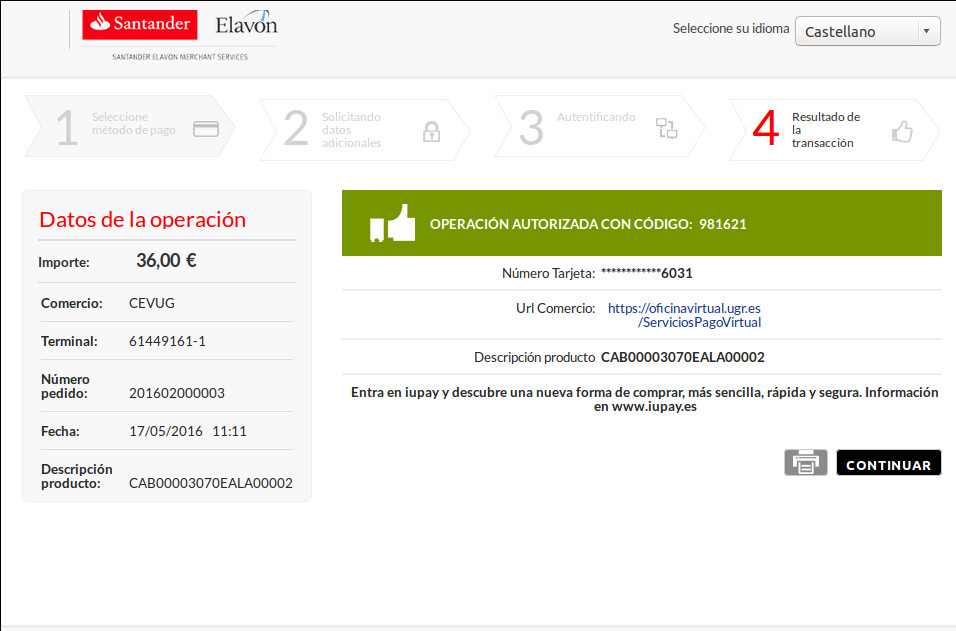Open the Castellano language dropdown

[867, 32]
